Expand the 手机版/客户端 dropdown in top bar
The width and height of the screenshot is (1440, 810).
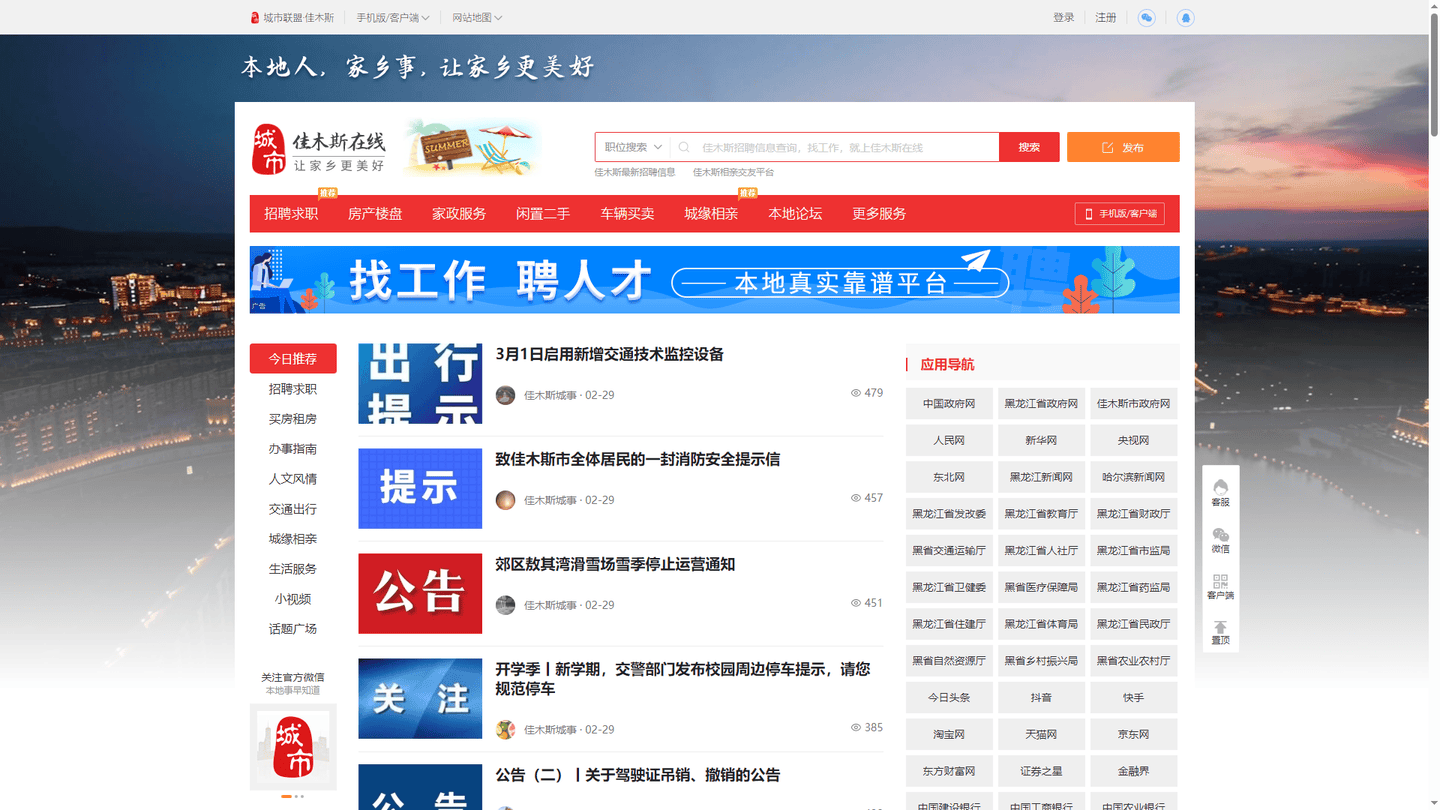393,18
